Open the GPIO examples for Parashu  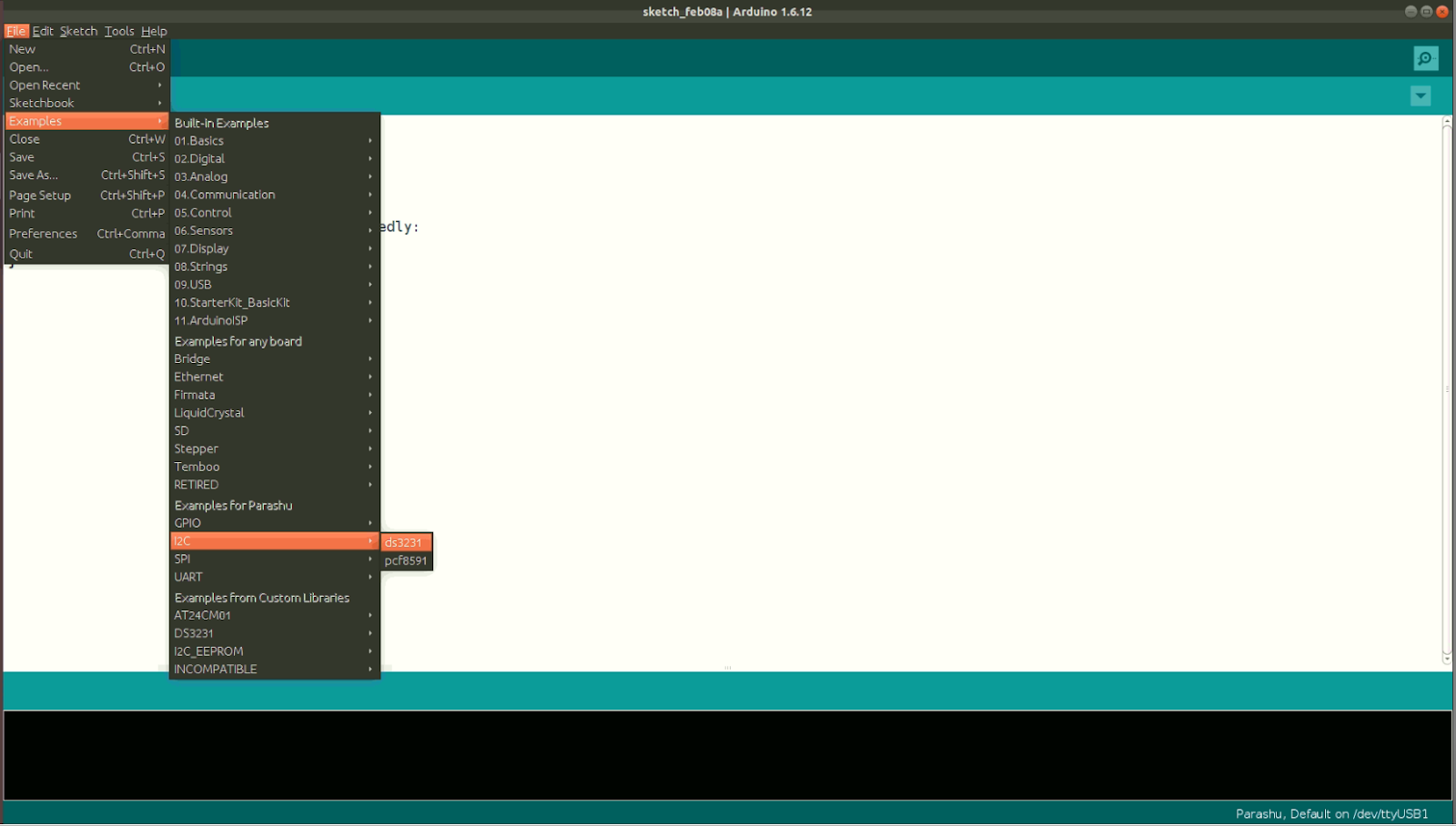274,523
